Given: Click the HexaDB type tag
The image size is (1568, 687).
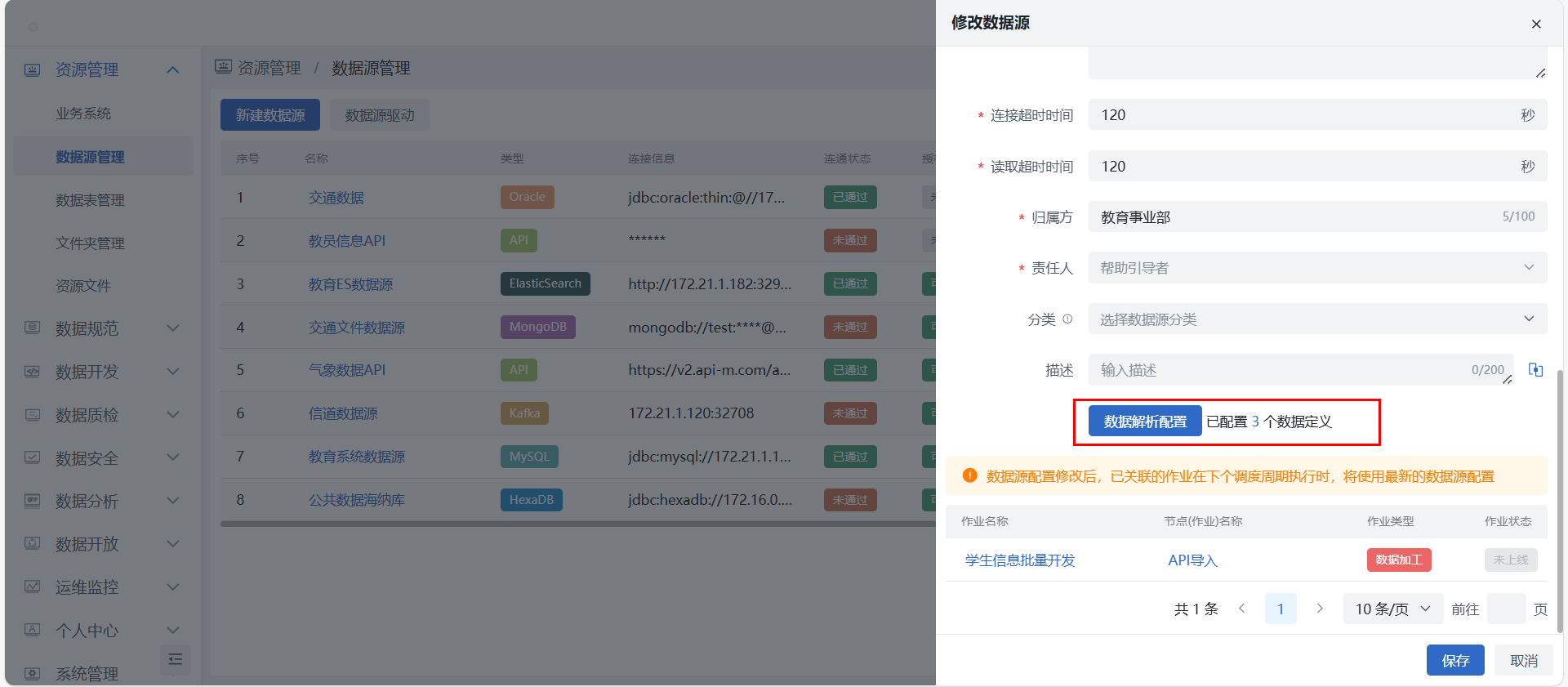Looking at the screenshot, I should click(x=532, y=499).
